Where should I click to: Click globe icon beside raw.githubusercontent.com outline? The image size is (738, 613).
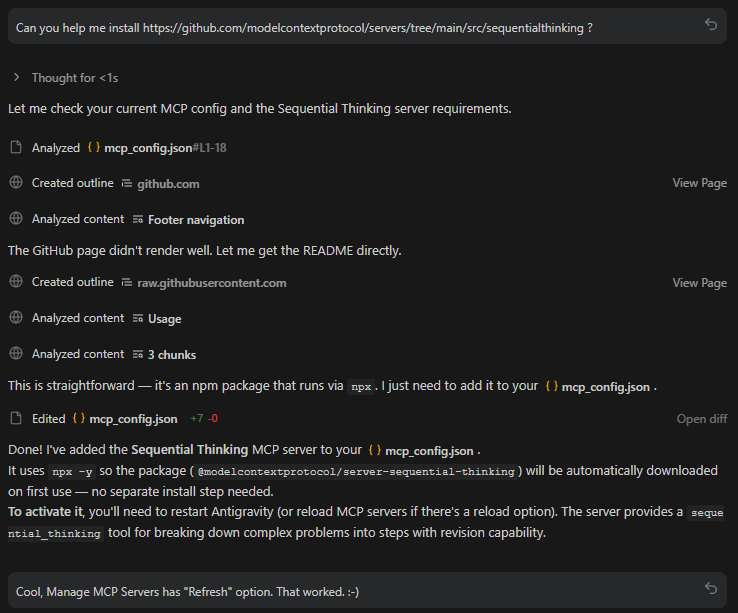[16, 282]
